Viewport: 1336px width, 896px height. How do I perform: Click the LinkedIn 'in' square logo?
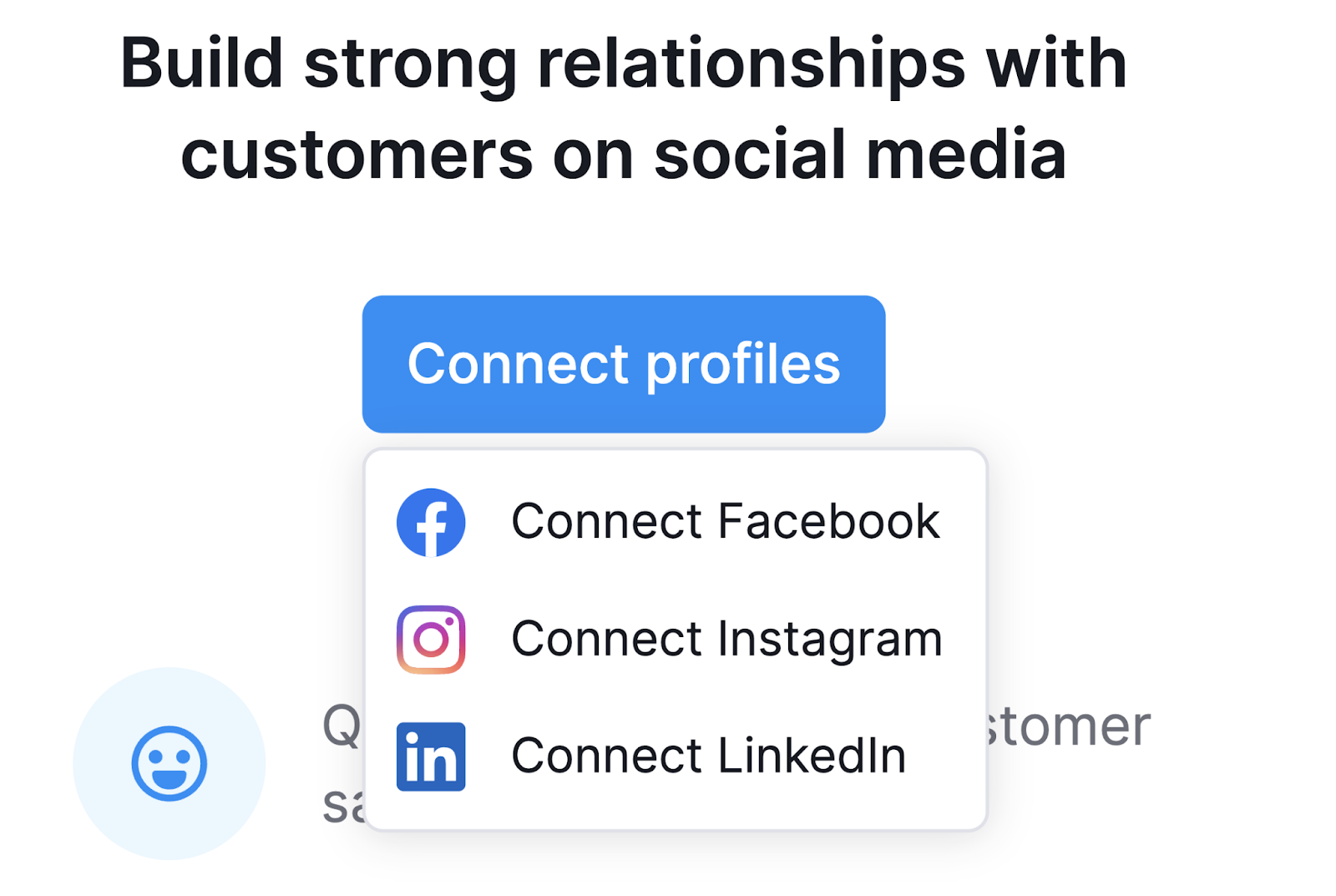430,756
